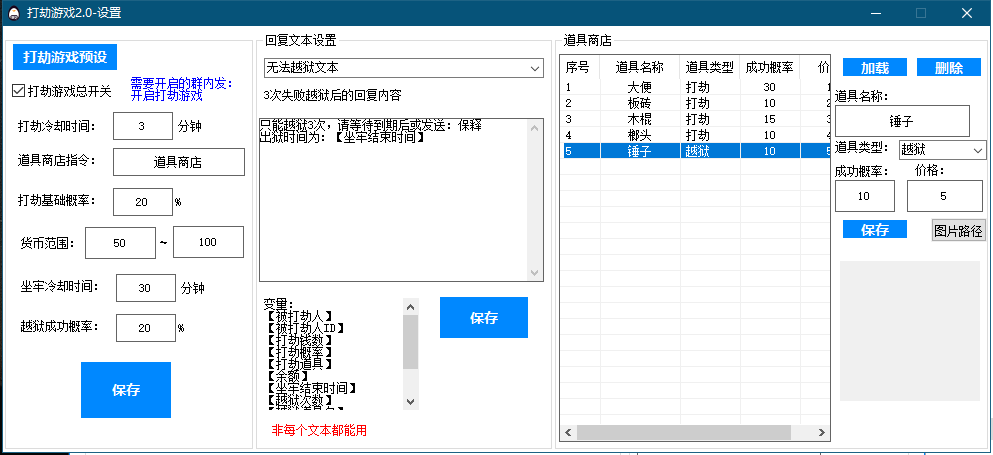Viewport: 993px width, 455px height.
Task: Focus the 打劫基础概率 input field
Action: [x=142, y=202]
